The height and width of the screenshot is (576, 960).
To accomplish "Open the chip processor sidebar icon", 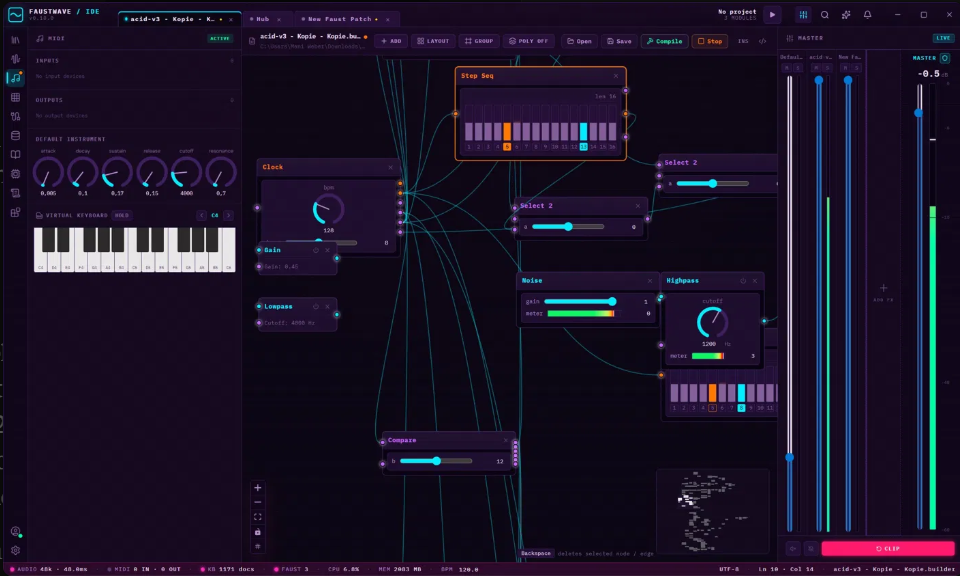I will pos(15,174).
